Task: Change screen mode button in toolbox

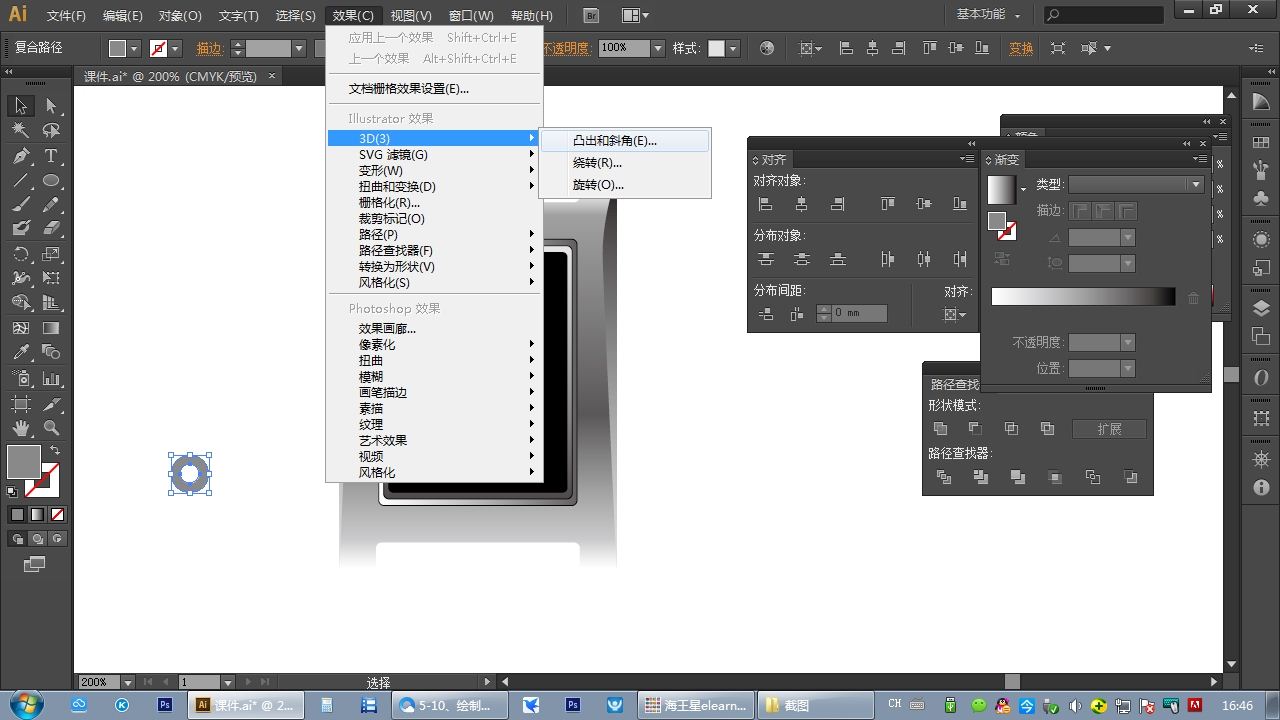Action: pos(35,565)
